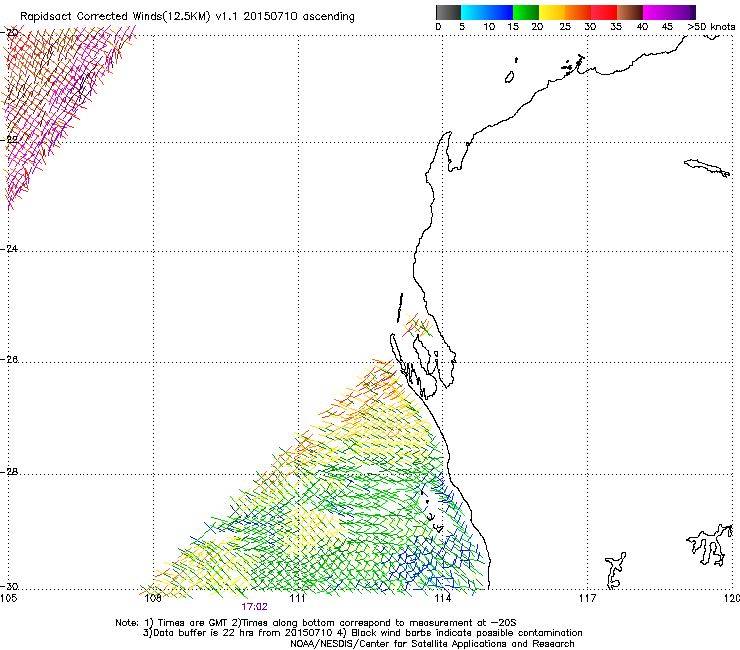Click the NOAA/NESDIS credit line
This screenshot has height=650, width=740.
point(432,644)
